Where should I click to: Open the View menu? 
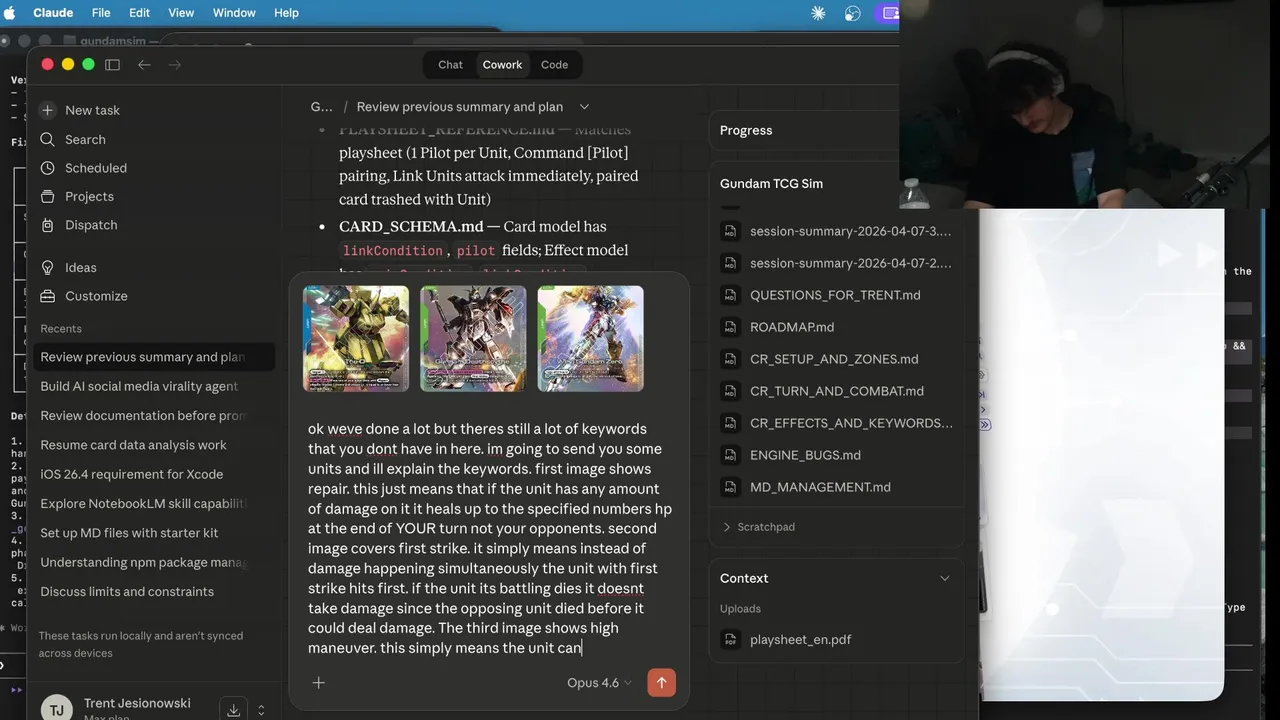[181, 13]
